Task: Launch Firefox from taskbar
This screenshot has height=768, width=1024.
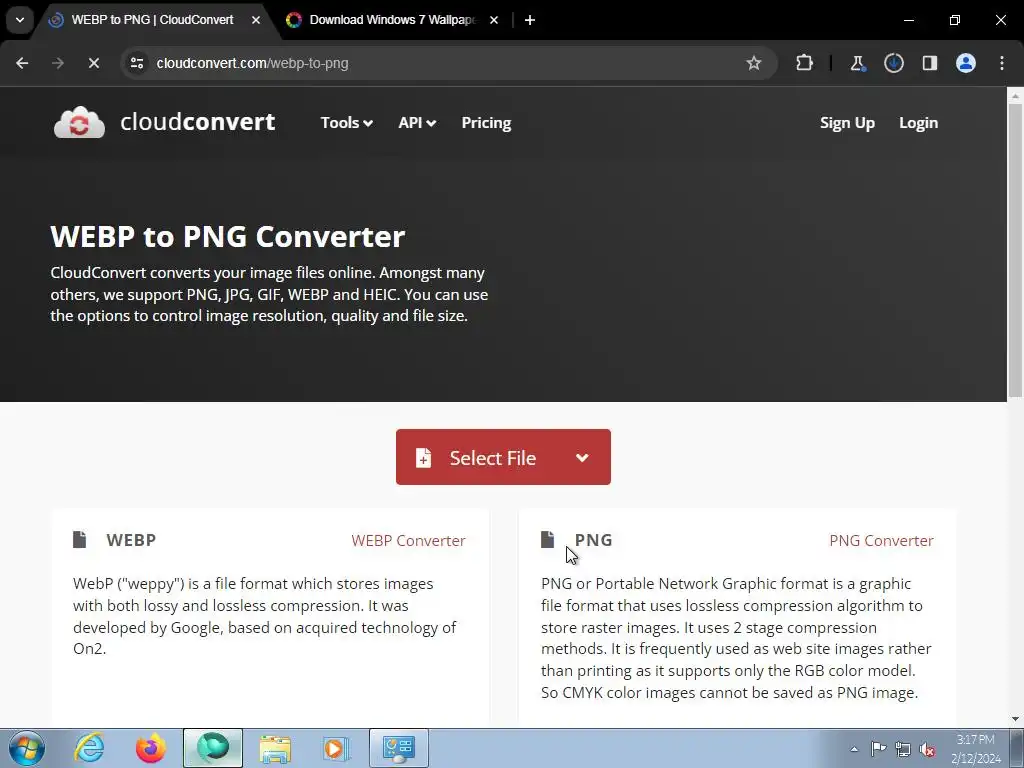Action: 151,748
